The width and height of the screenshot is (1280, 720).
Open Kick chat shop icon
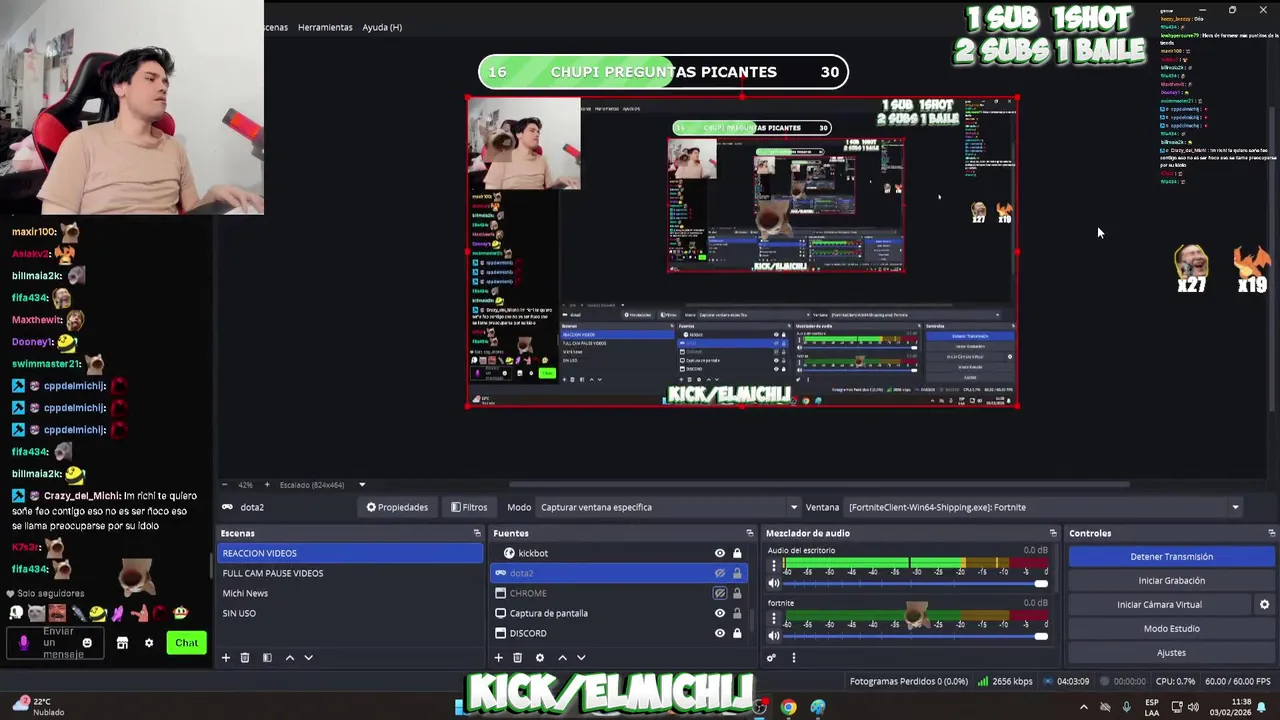122,643
